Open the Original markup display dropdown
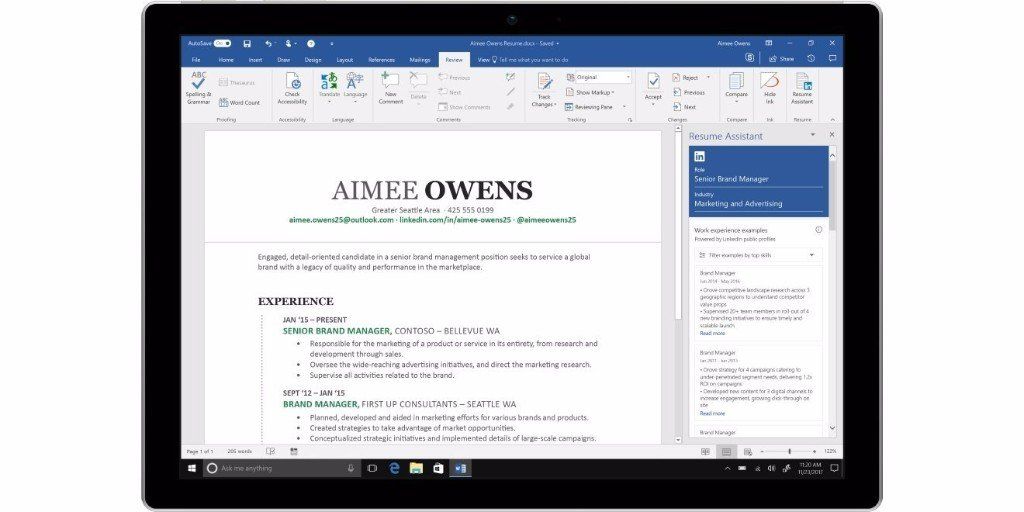The height and width of the screenshot is (512, 1024). coord(599,77)
